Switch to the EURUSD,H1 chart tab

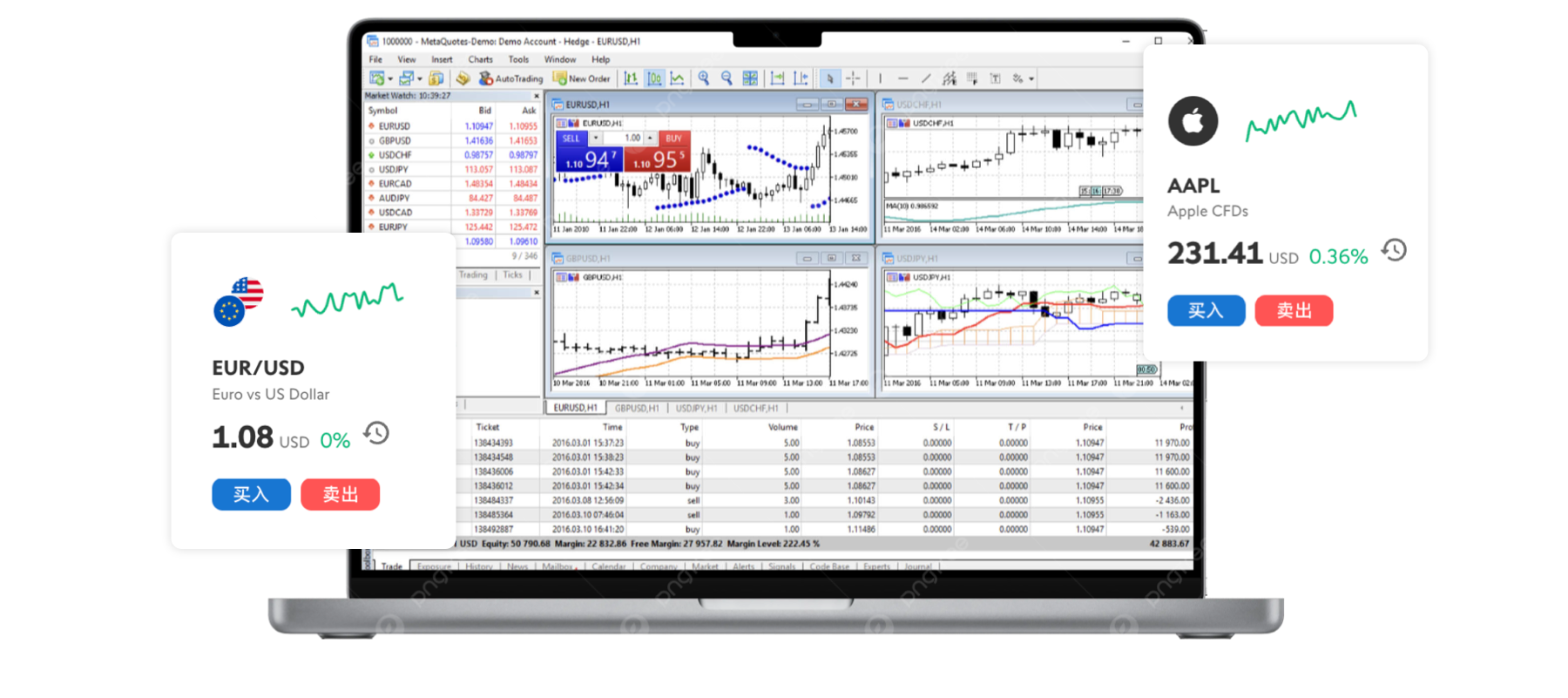click(576, 408)
